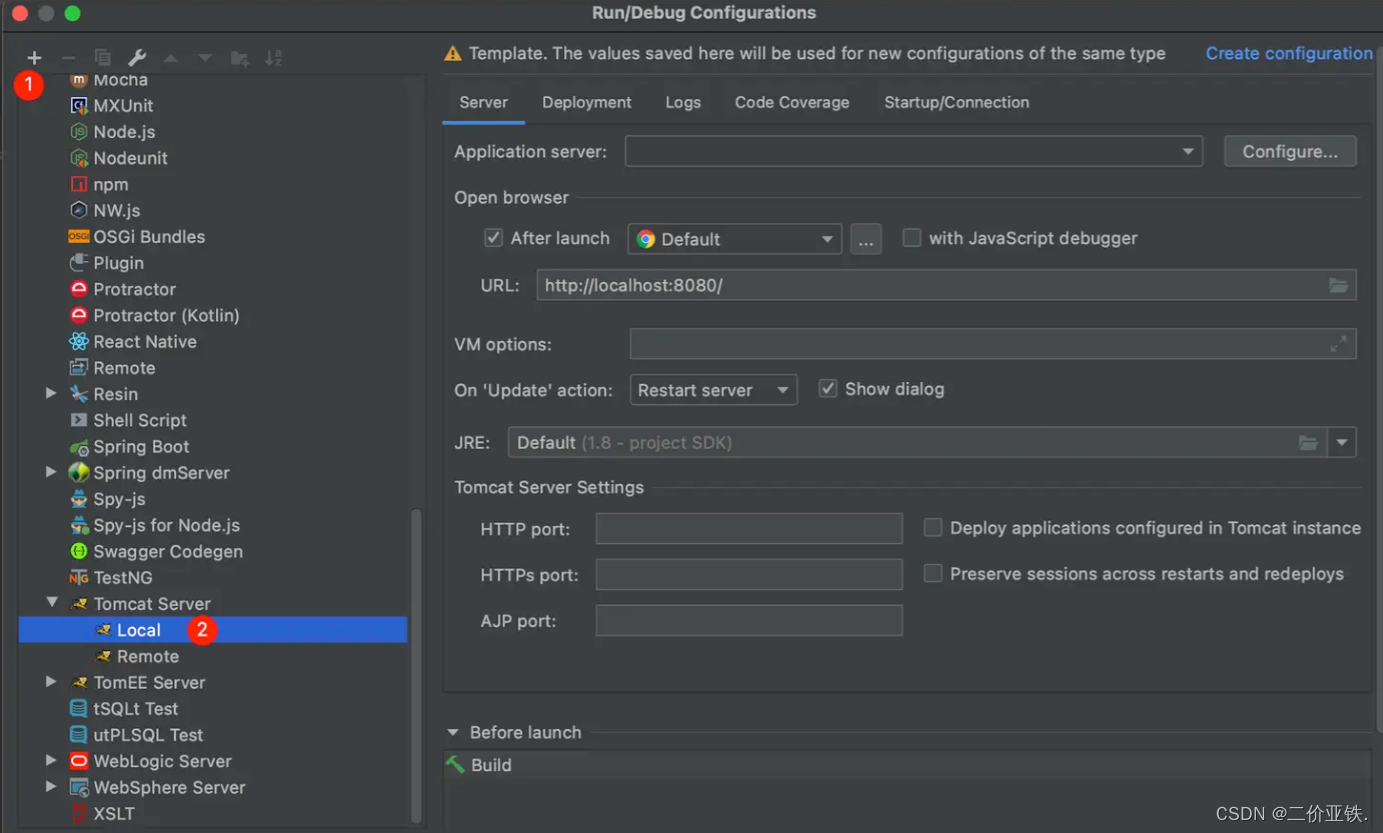Click the green hammer Build icon

(456, 765)
